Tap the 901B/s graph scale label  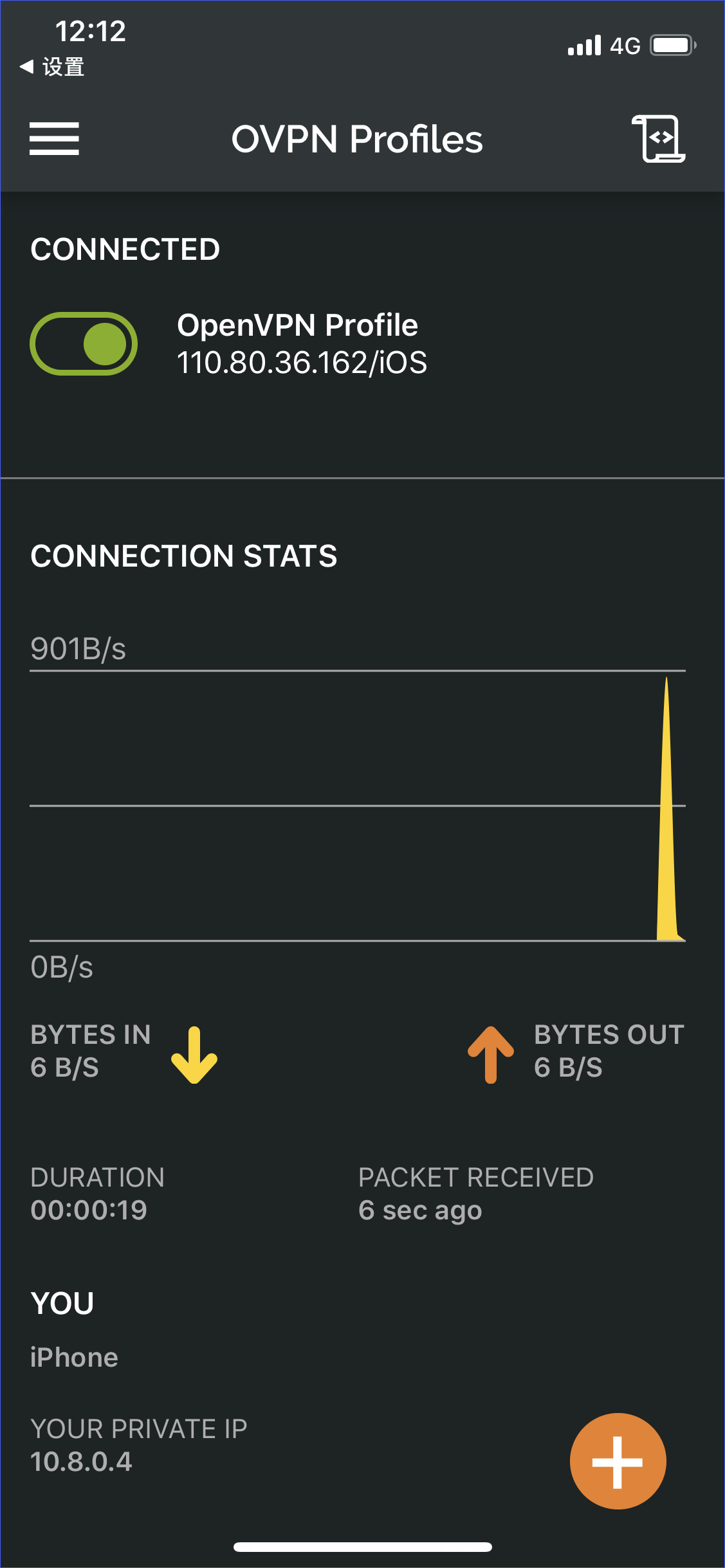coord(78,648)
